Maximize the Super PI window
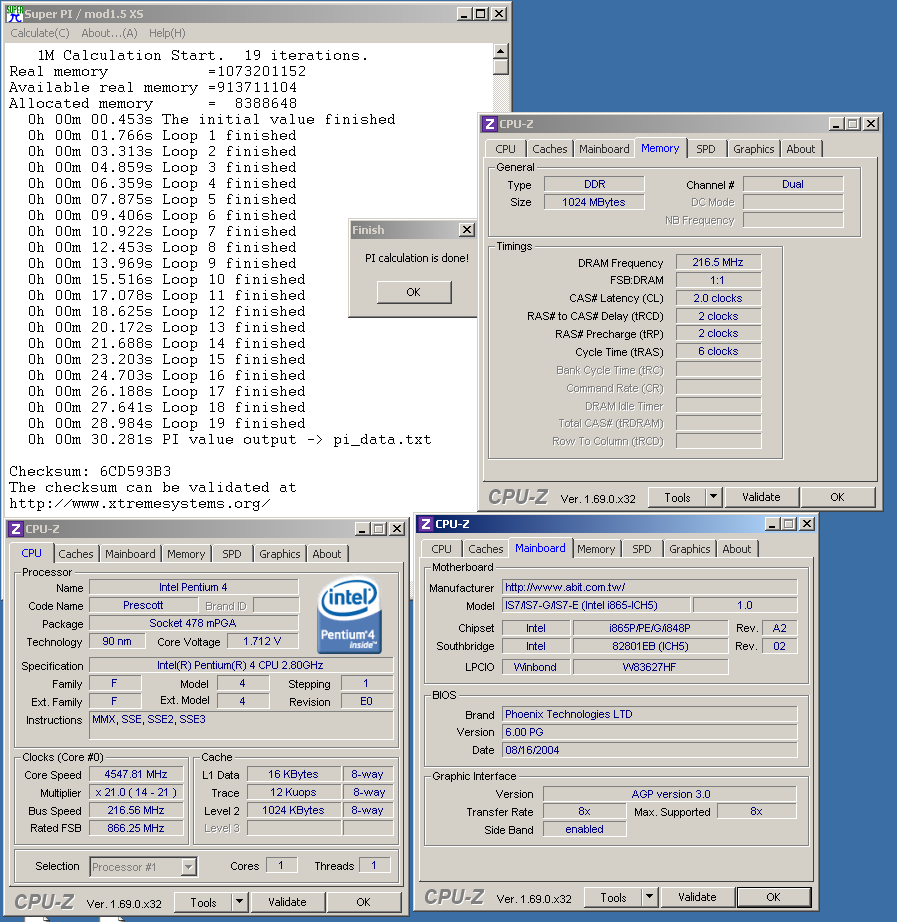The height and width of the screenshot is (922, 897). click(x=481, y=14)
